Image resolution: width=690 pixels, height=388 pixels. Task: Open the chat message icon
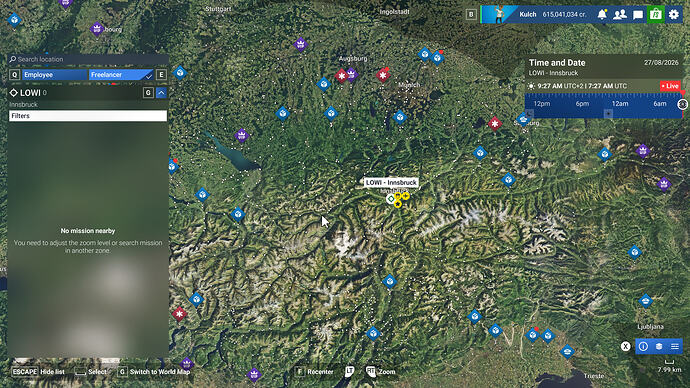point(638,15)
